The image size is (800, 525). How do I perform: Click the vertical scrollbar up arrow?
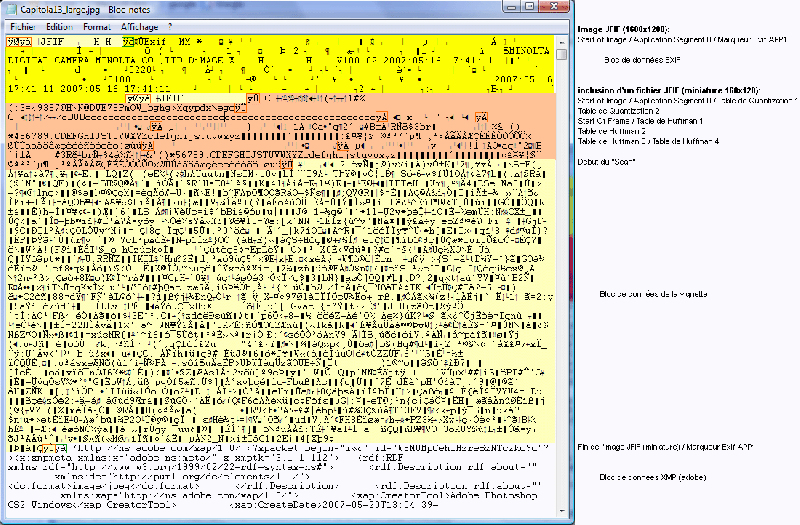[x=562, y=42]
